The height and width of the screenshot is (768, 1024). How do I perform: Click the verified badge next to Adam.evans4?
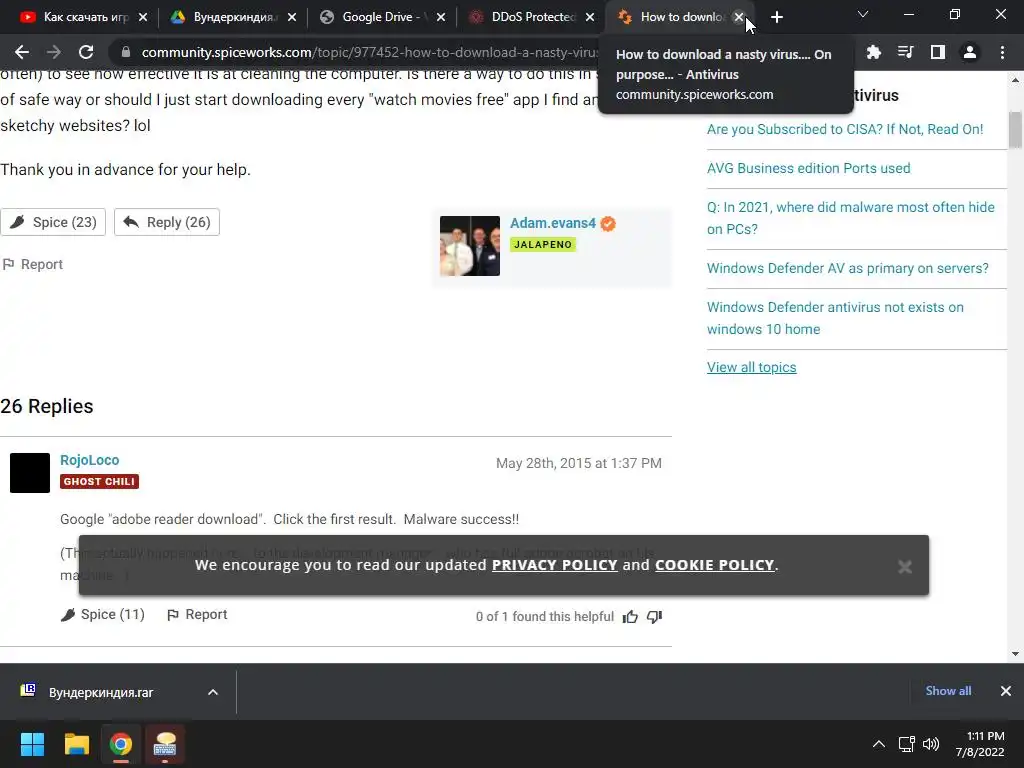pyautogui.click(x=608, y=223)
